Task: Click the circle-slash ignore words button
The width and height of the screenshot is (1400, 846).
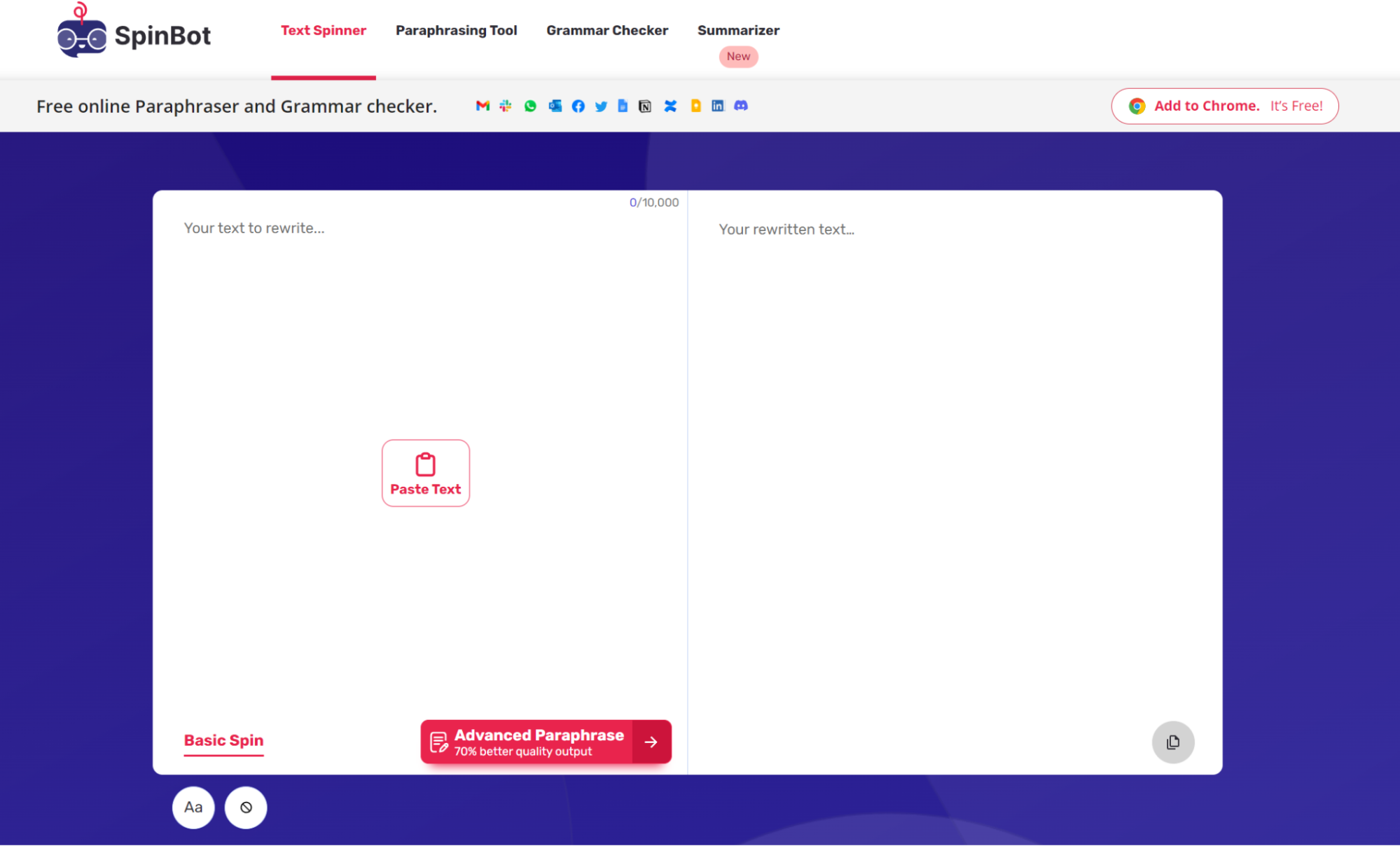Action: click(x=246, y=807)
